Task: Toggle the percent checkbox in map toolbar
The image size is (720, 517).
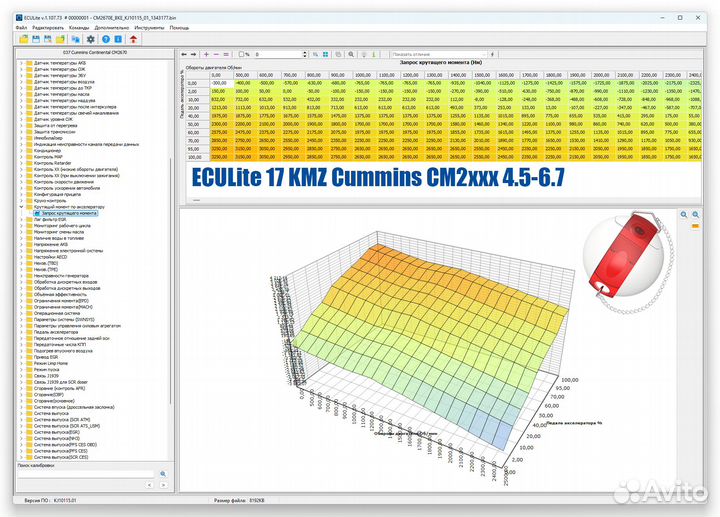Action: [242, 54]
